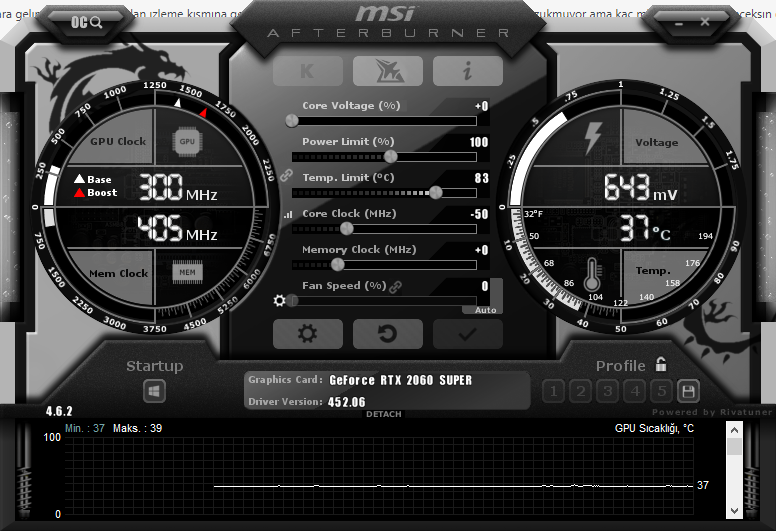Click the GPU Sıcaklığı, °C graph label
The image size is (776, 531).
pos(654,429)
